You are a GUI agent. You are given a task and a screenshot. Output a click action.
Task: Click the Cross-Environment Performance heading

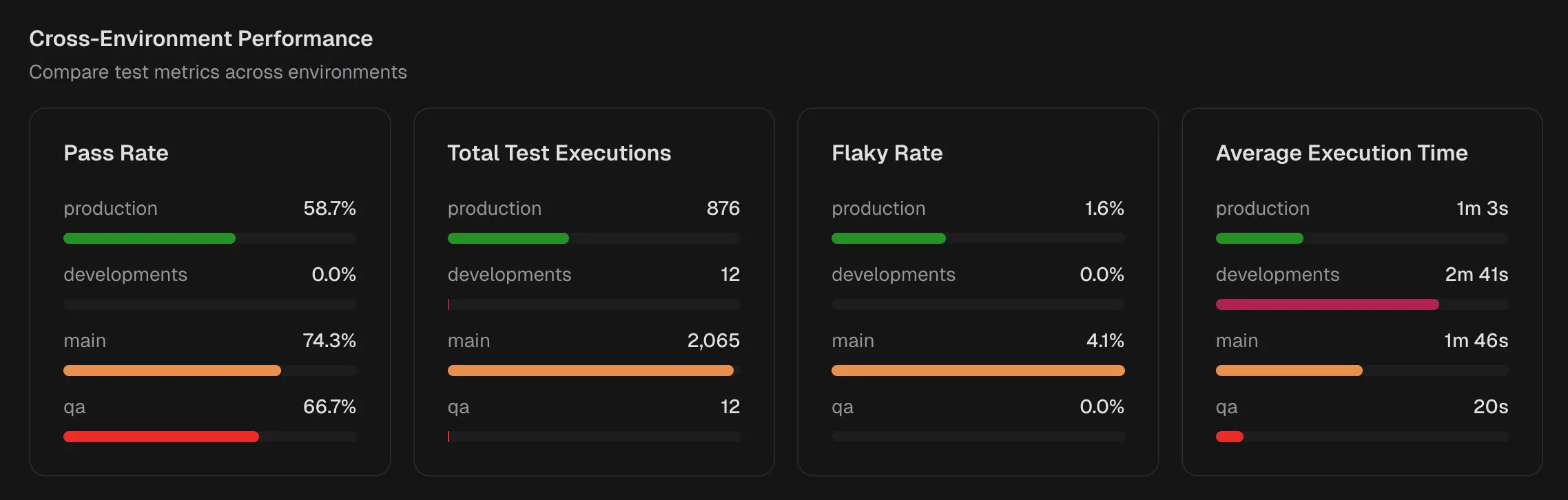pyautogui.click(x=200, y=39)
